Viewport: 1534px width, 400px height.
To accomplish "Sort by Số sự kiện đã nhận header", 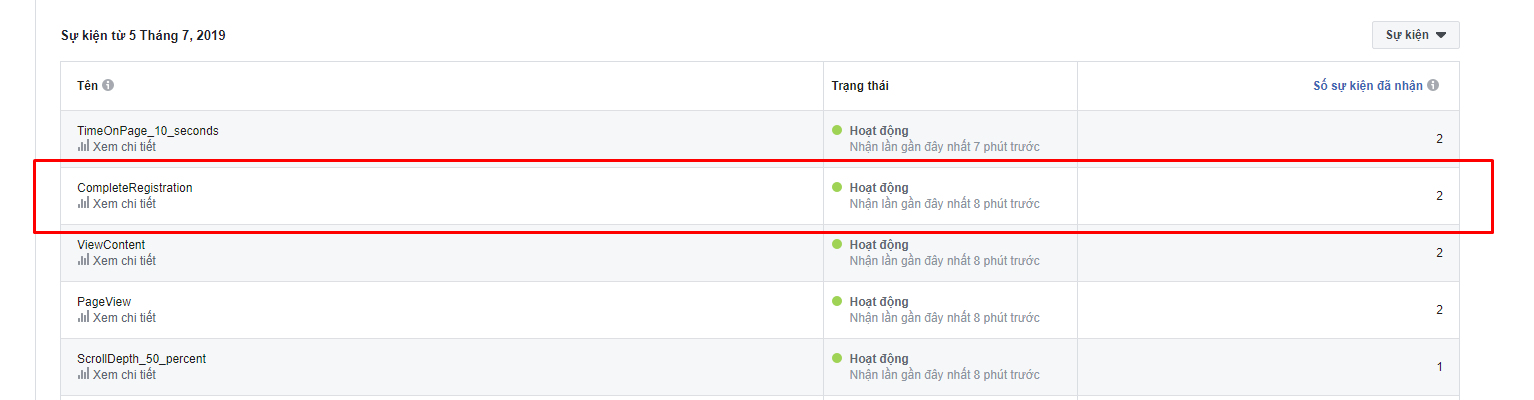I will click(x=1367, y=86).
